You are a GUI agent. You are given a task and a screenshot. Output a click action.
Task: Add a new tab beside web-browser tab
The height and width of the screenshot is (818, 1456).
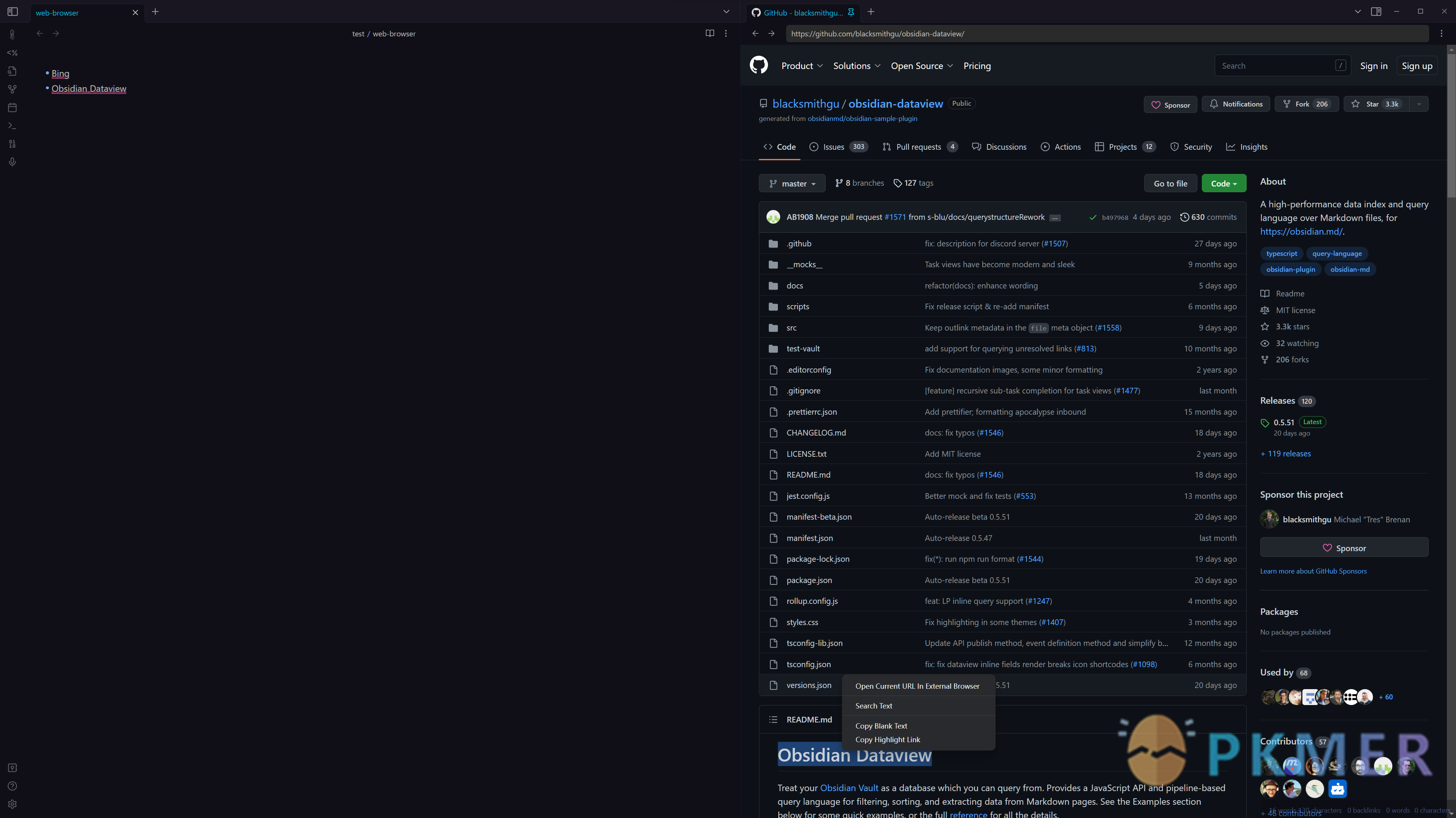155,12
